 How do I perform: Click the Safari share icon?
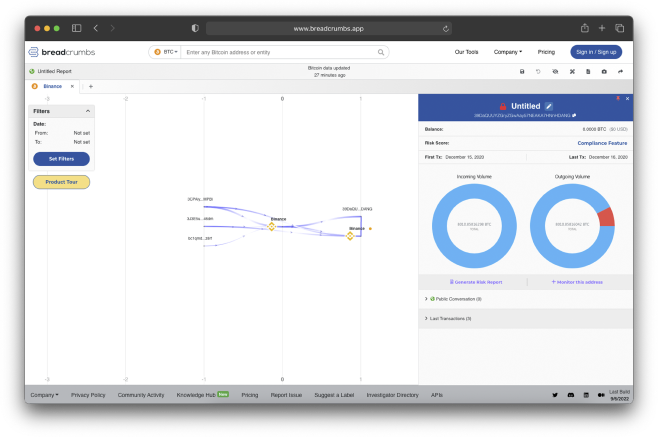(x=585, y=28)
